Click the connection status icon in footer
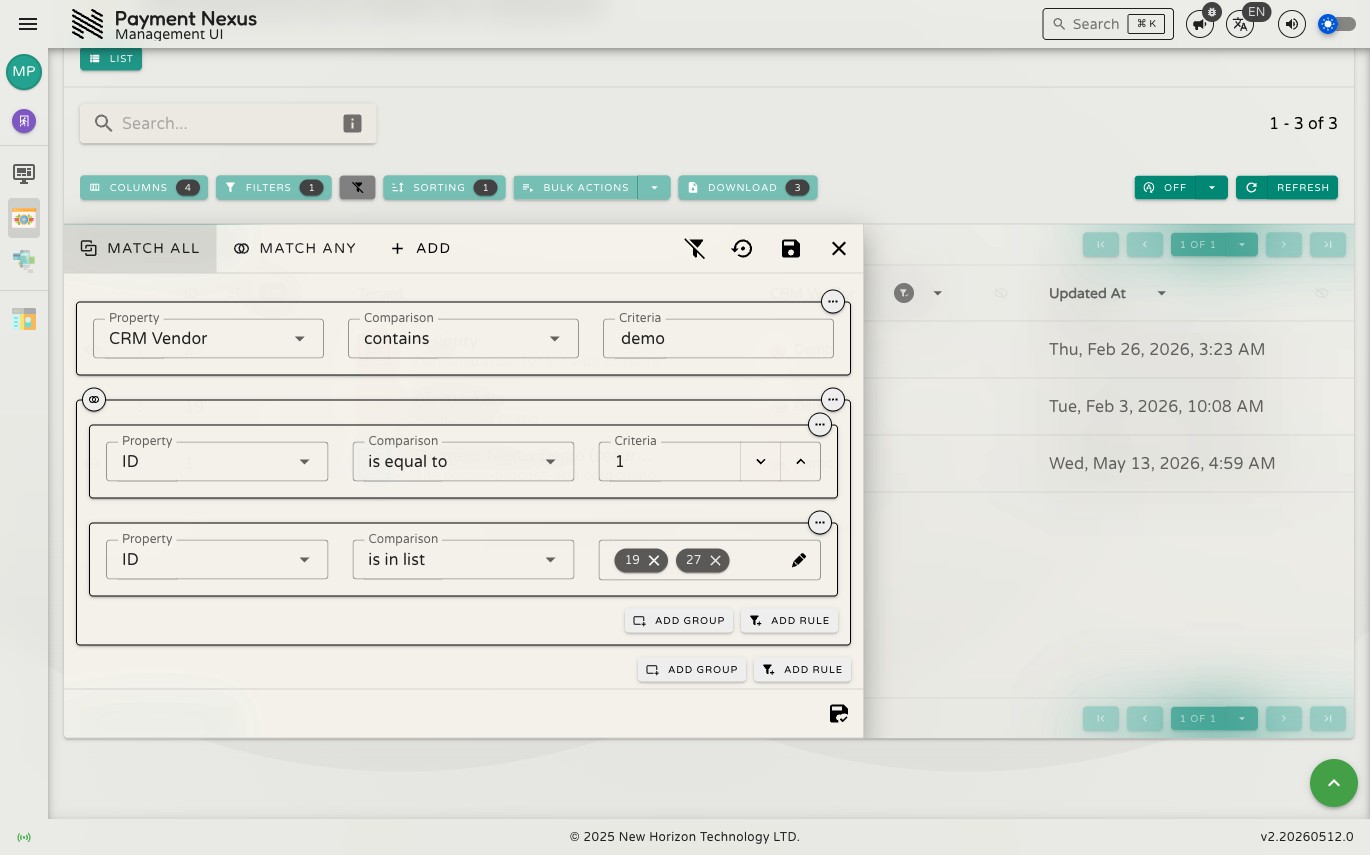1370x855 pixels. (x=24, y=837)
